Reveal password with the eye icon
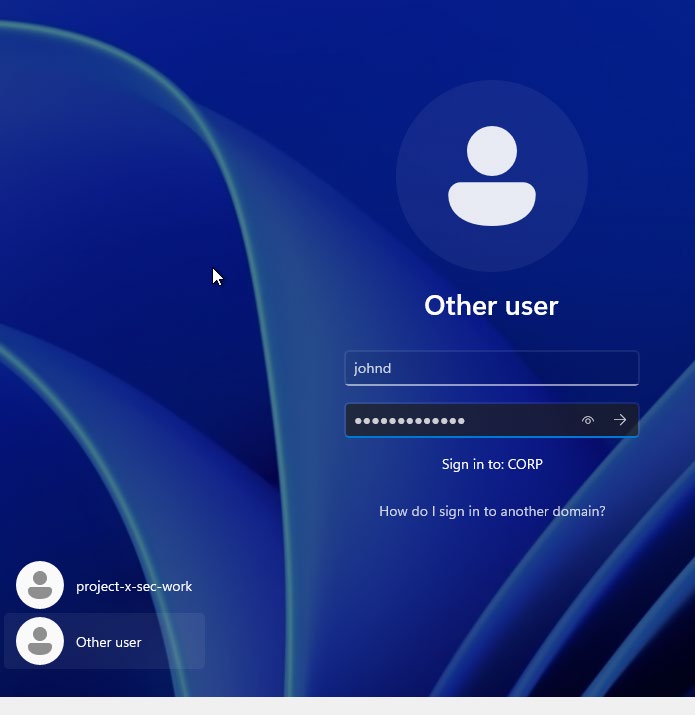 pyautogui.click(x=588, y=421)
